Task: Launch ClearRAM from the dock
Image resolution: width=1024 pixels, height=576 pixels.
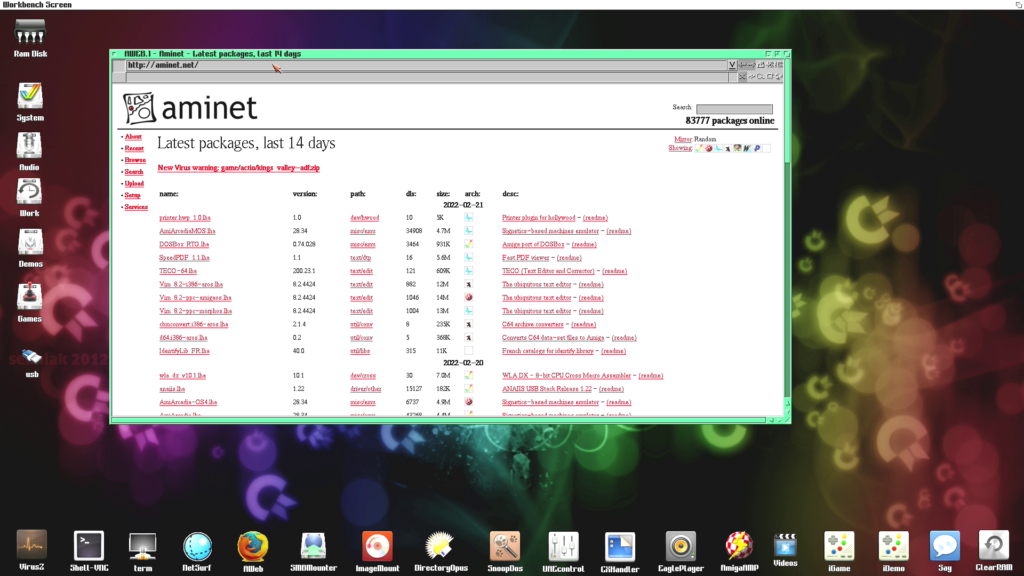Action: click(994, 552)
